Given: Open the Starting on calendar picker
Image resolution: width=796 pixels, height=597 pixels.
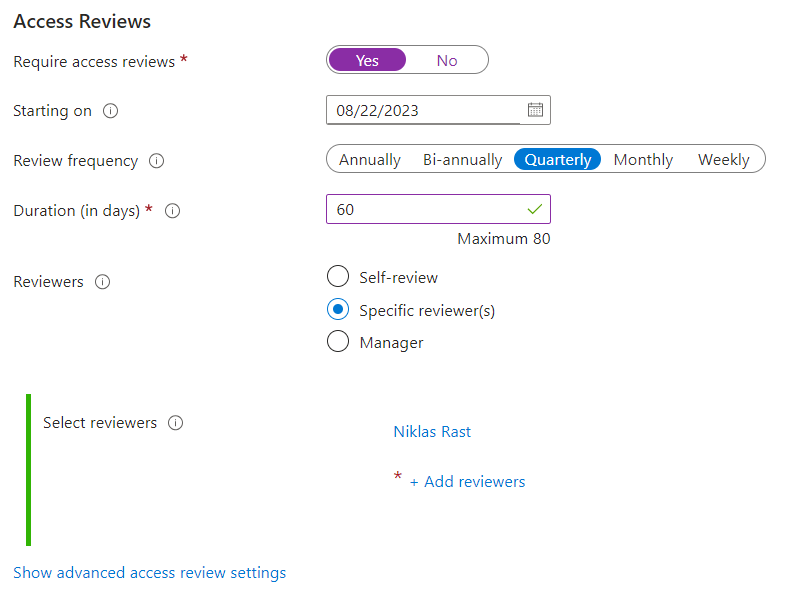Looking at the screenshot, I should (x=535, y=110).
